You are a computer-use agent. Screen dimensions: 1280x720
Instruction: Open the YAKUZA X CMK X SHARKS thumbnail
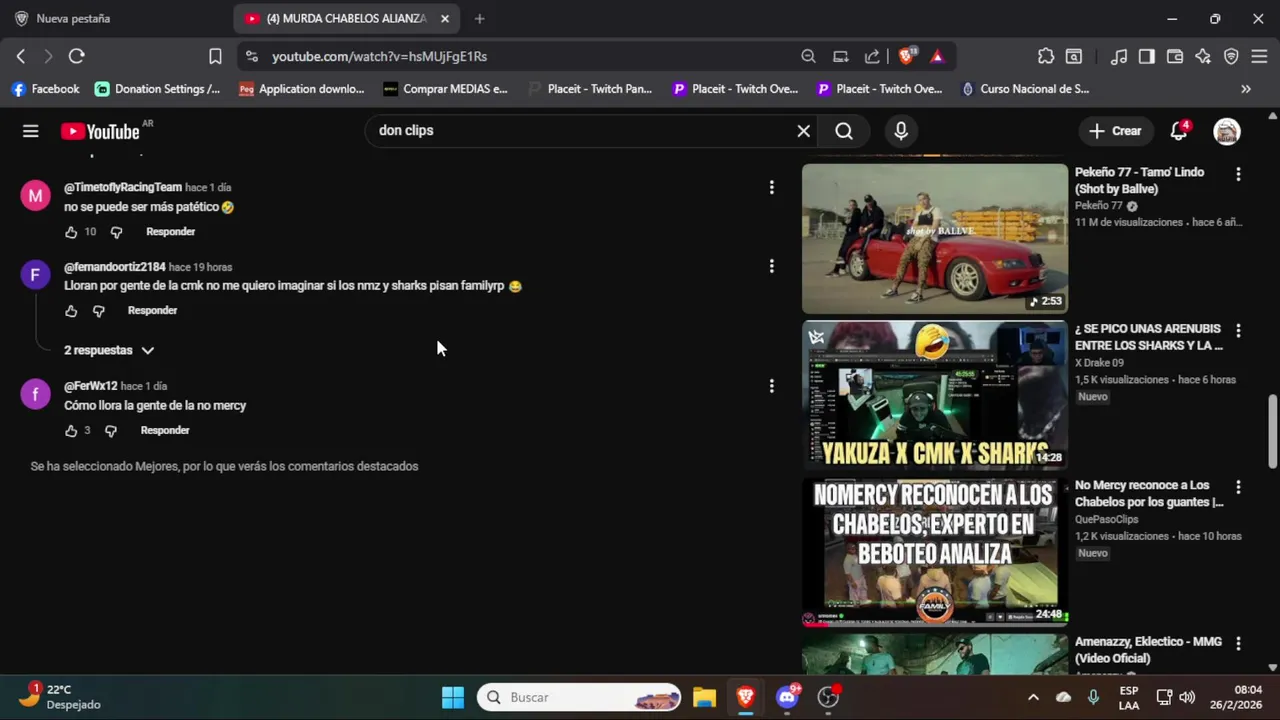tap(935, 395)
